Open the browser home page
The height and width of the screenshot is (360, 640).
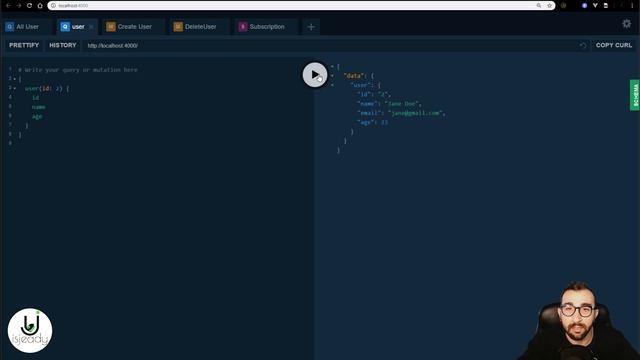click(x=40, y=5)
